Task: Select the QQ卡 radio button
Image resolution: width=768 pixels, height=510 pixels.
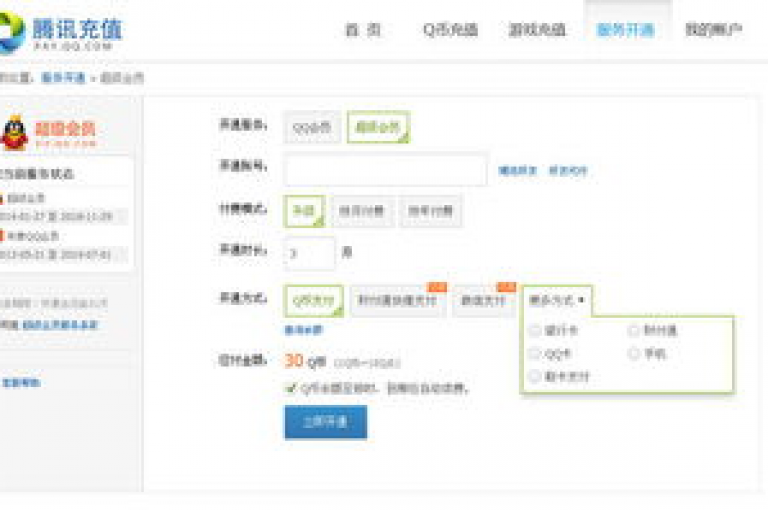Action: [x=535, y=353]
